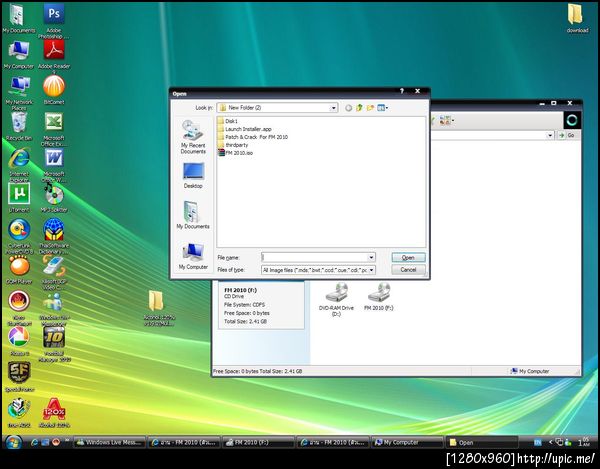
Task: Select the thirdparty folder
Action: click(233, 145)
